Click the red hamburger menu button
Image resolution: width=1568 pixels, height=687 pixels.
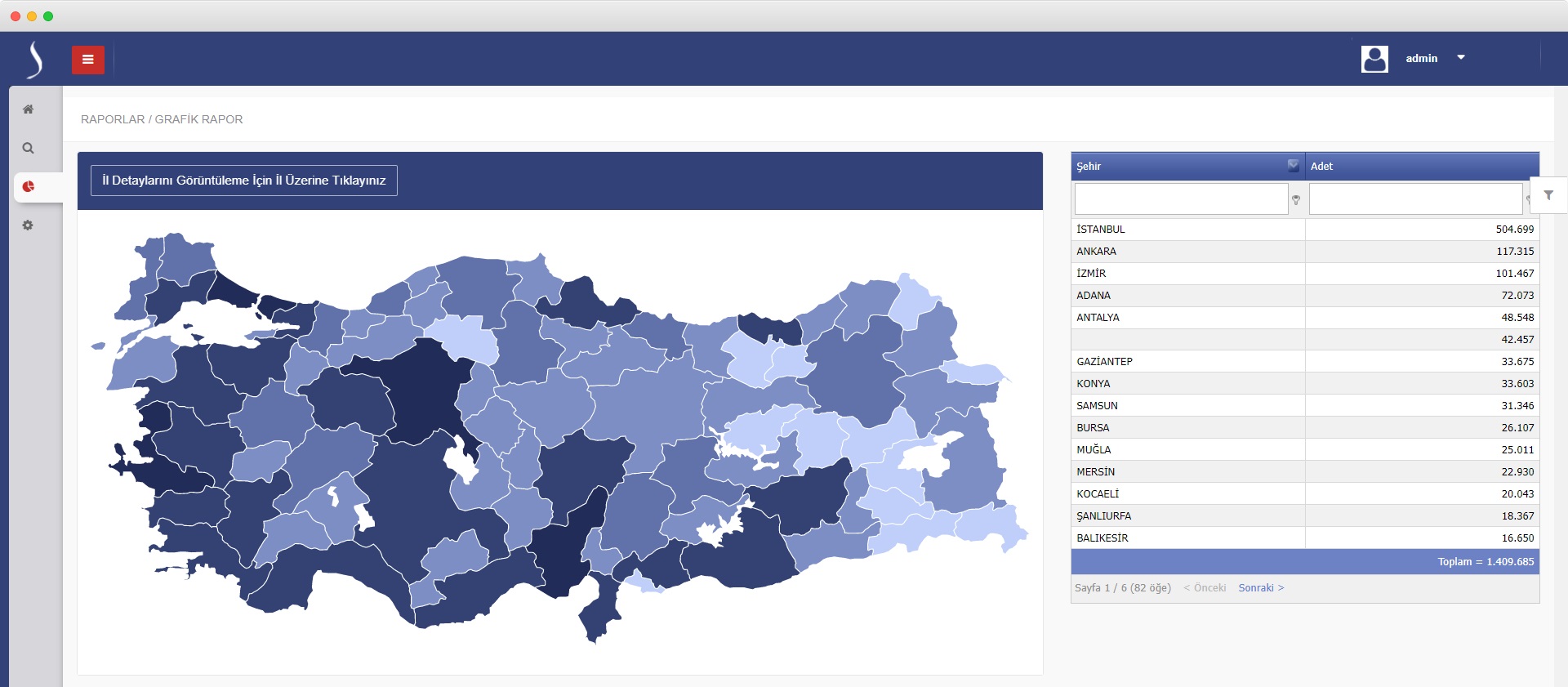[87, 60]
